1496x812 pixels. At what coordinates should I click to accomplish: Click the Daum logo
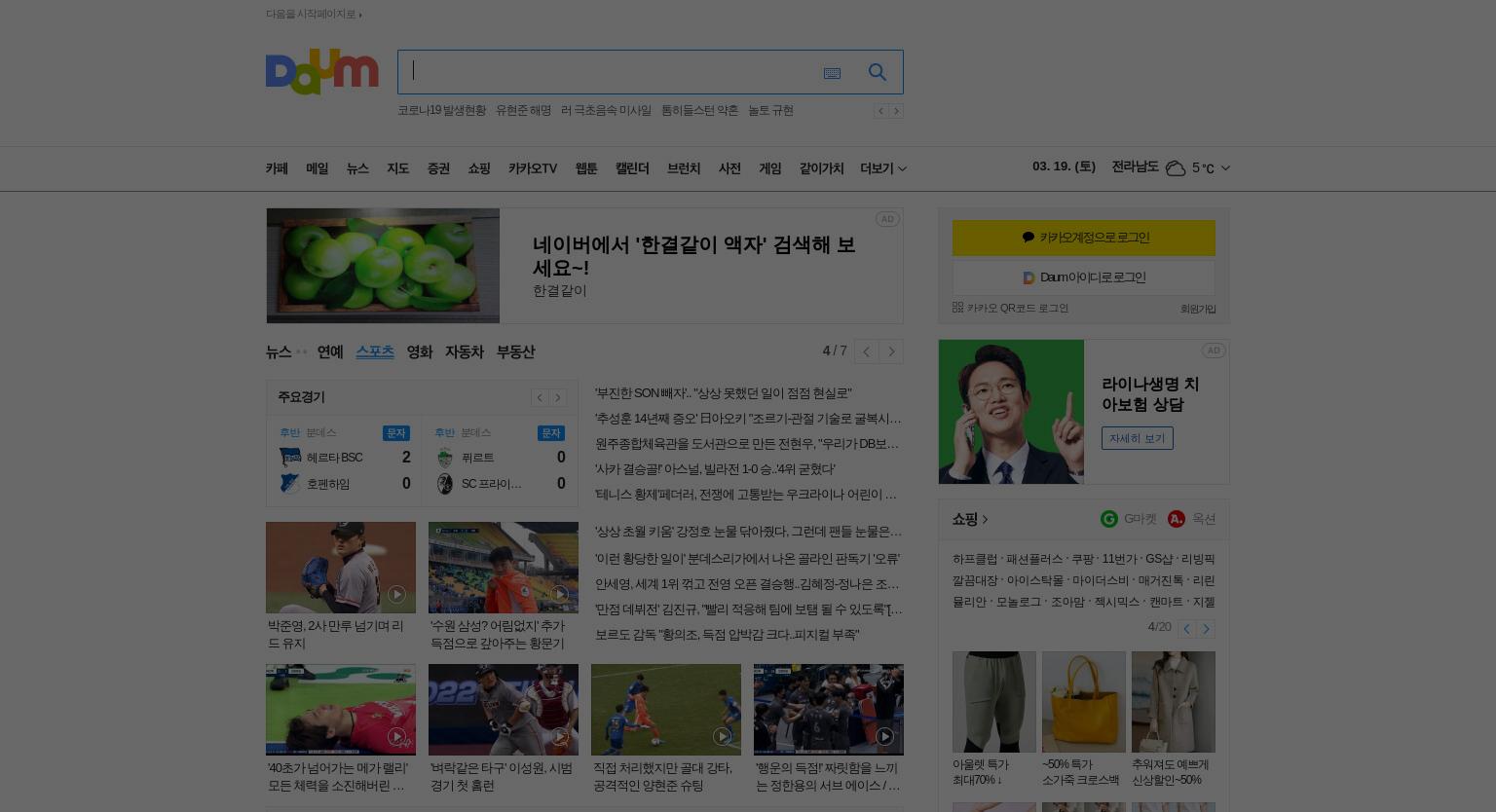(x=321, y=72)
